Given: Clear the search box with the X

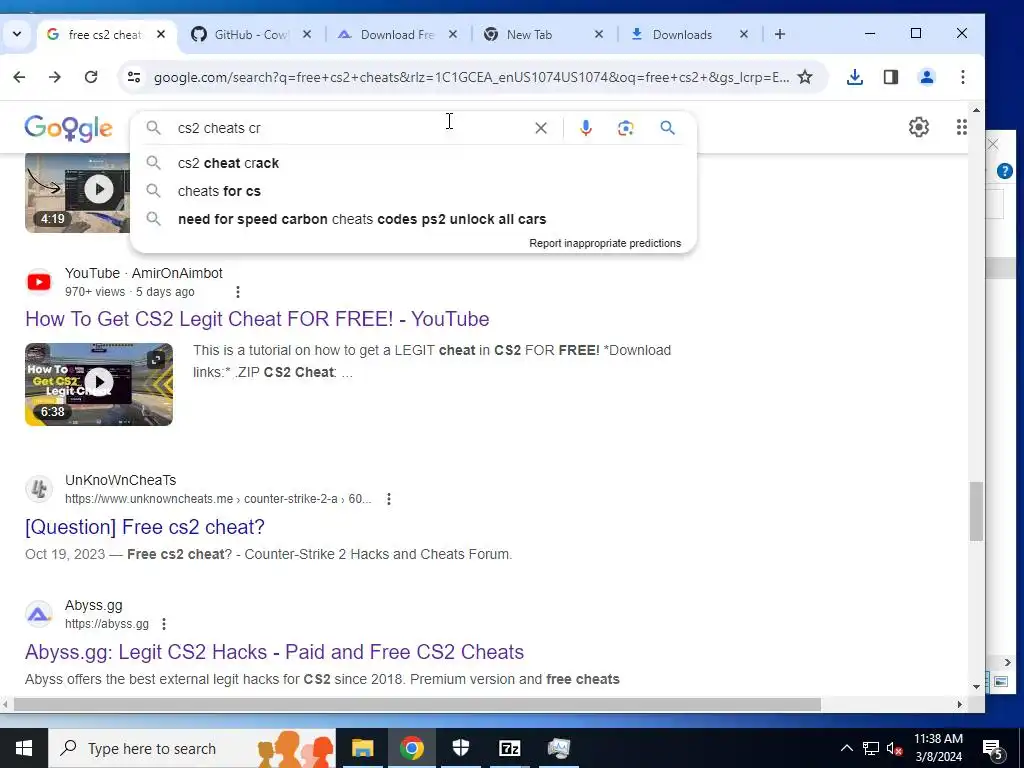Looking at the screenshot, I should tap(541, 128).
